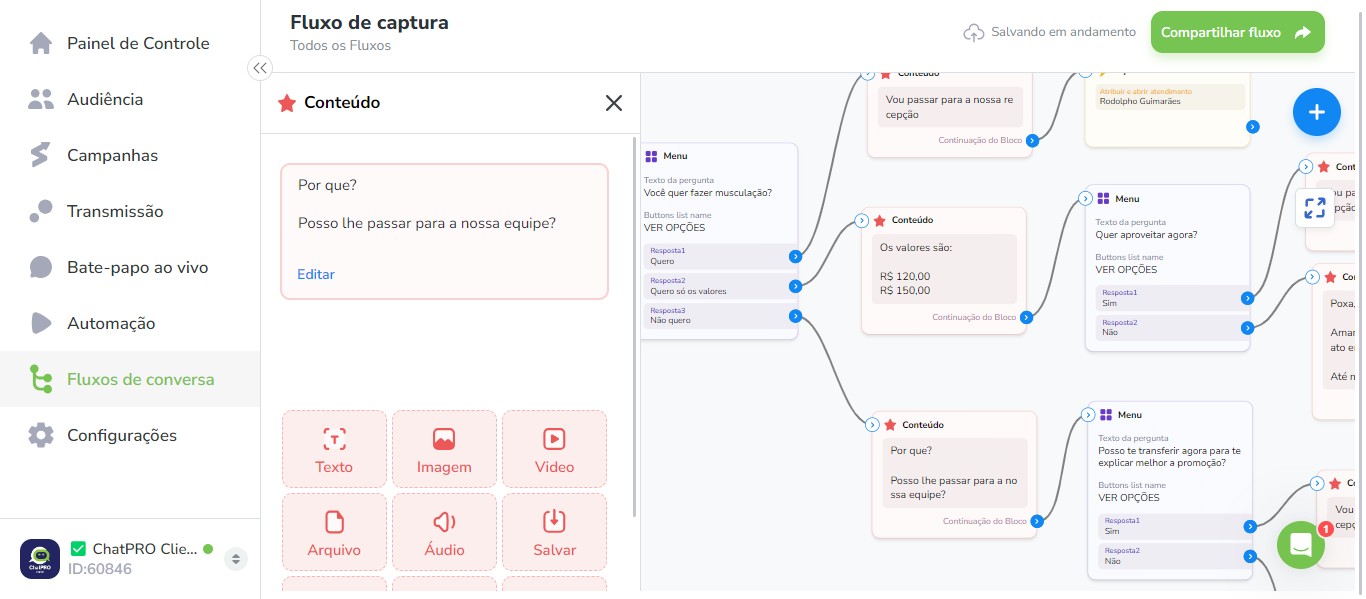Click the ChatPRO account logo
This screenshot has height=599, width=1366.
tap(40, 559)
